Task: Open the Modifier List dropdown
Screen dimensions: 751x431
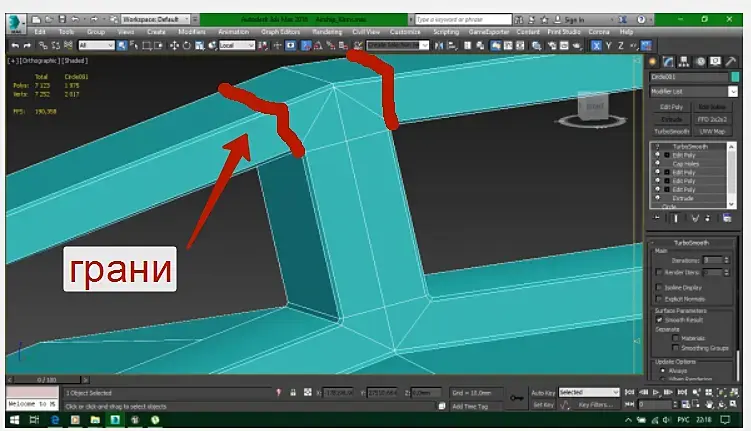Action: pyautogui.click(x=694, y=91)
